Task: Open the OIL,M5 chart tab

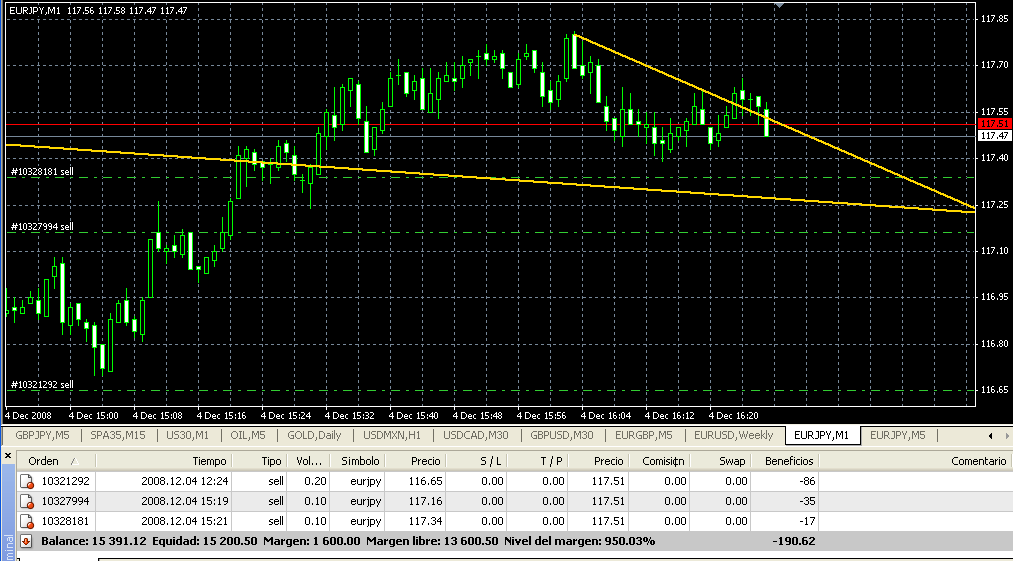Action: tap(247, 436)
